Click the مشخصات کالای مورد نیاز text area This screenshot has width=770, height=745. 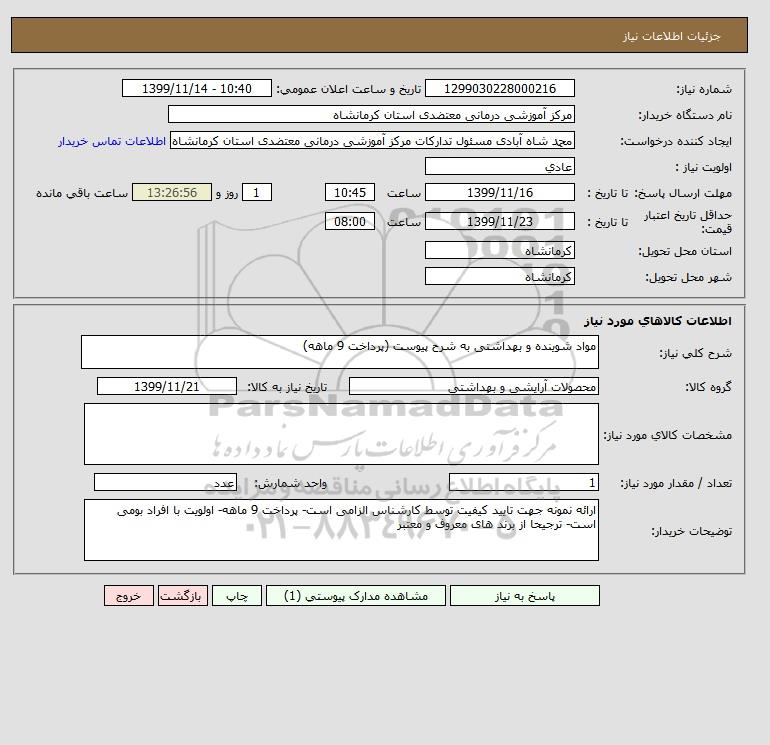(341, 434)
